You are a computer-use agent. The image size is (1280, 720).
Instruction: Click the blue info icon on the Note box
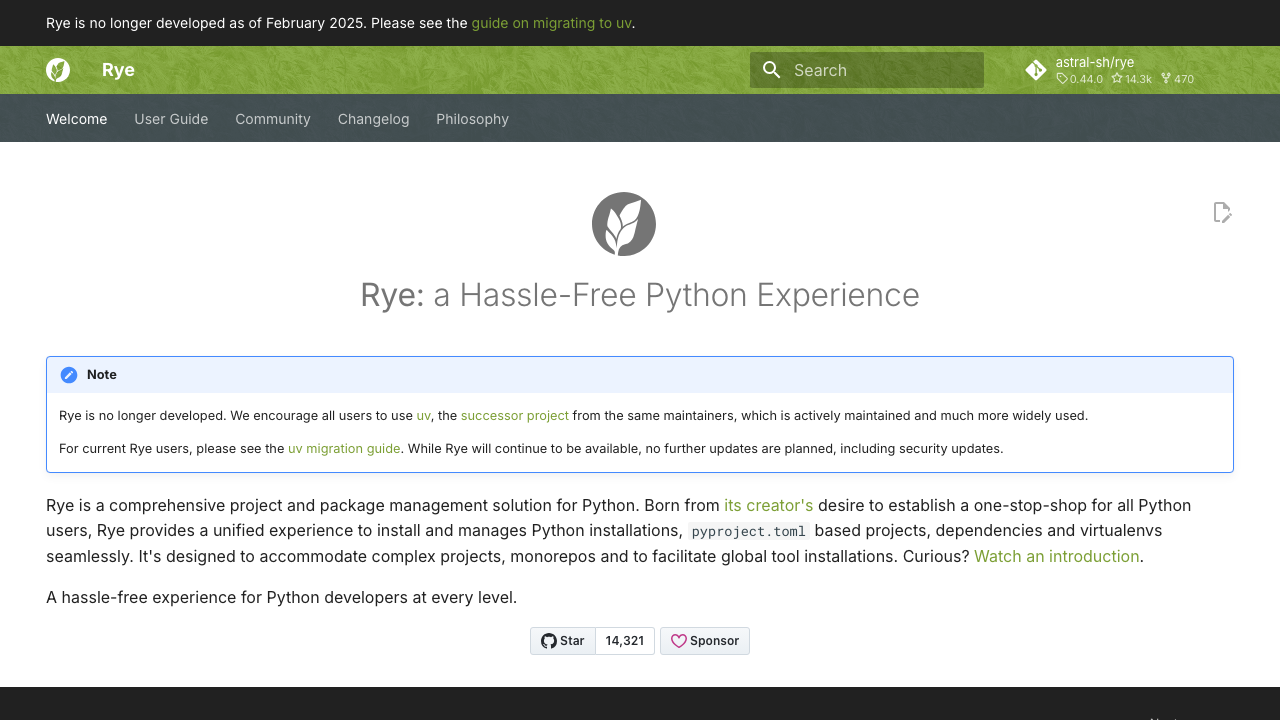click(x=69, y=374)
